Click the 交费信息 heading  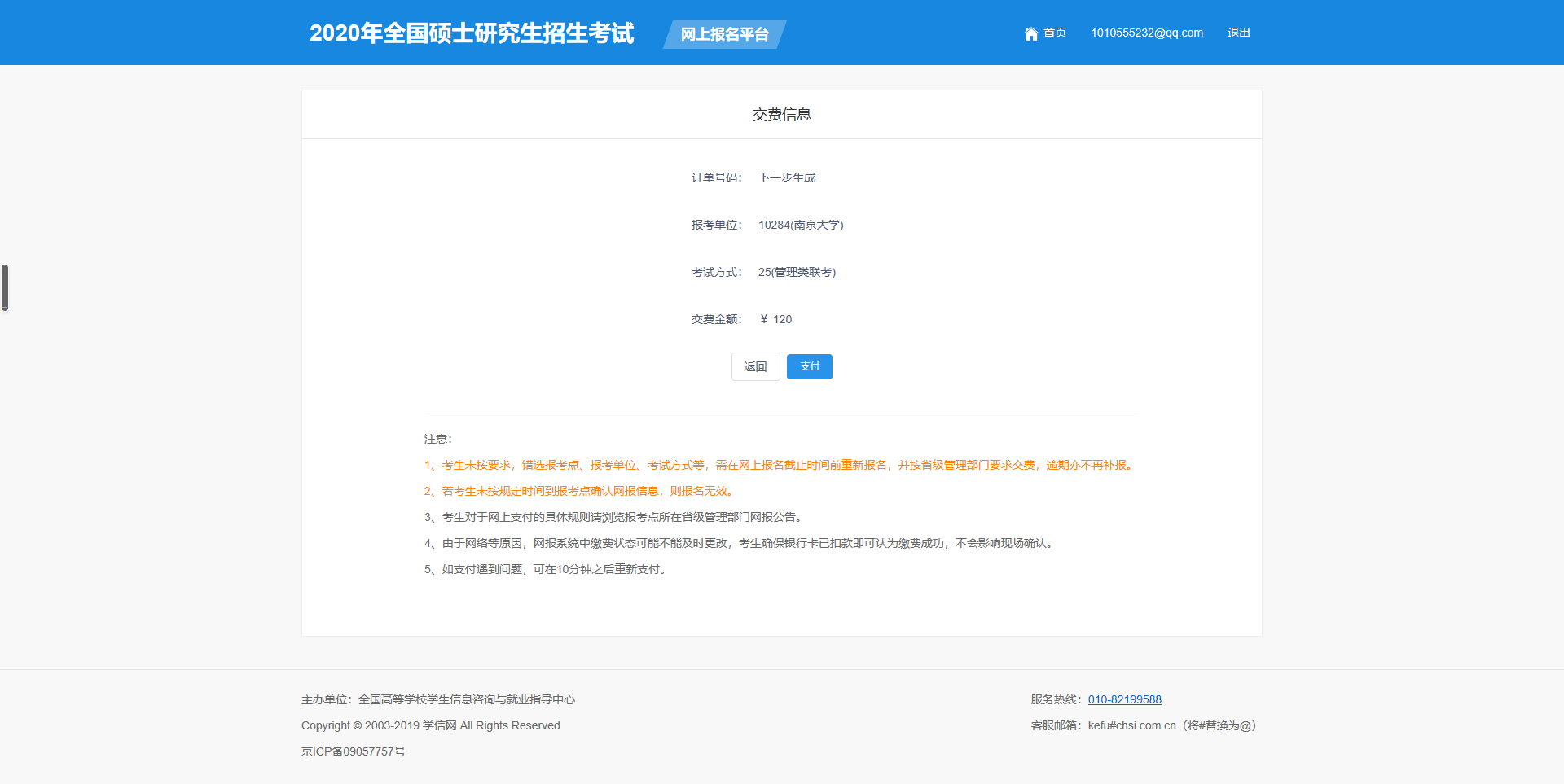tap(781, 115)
